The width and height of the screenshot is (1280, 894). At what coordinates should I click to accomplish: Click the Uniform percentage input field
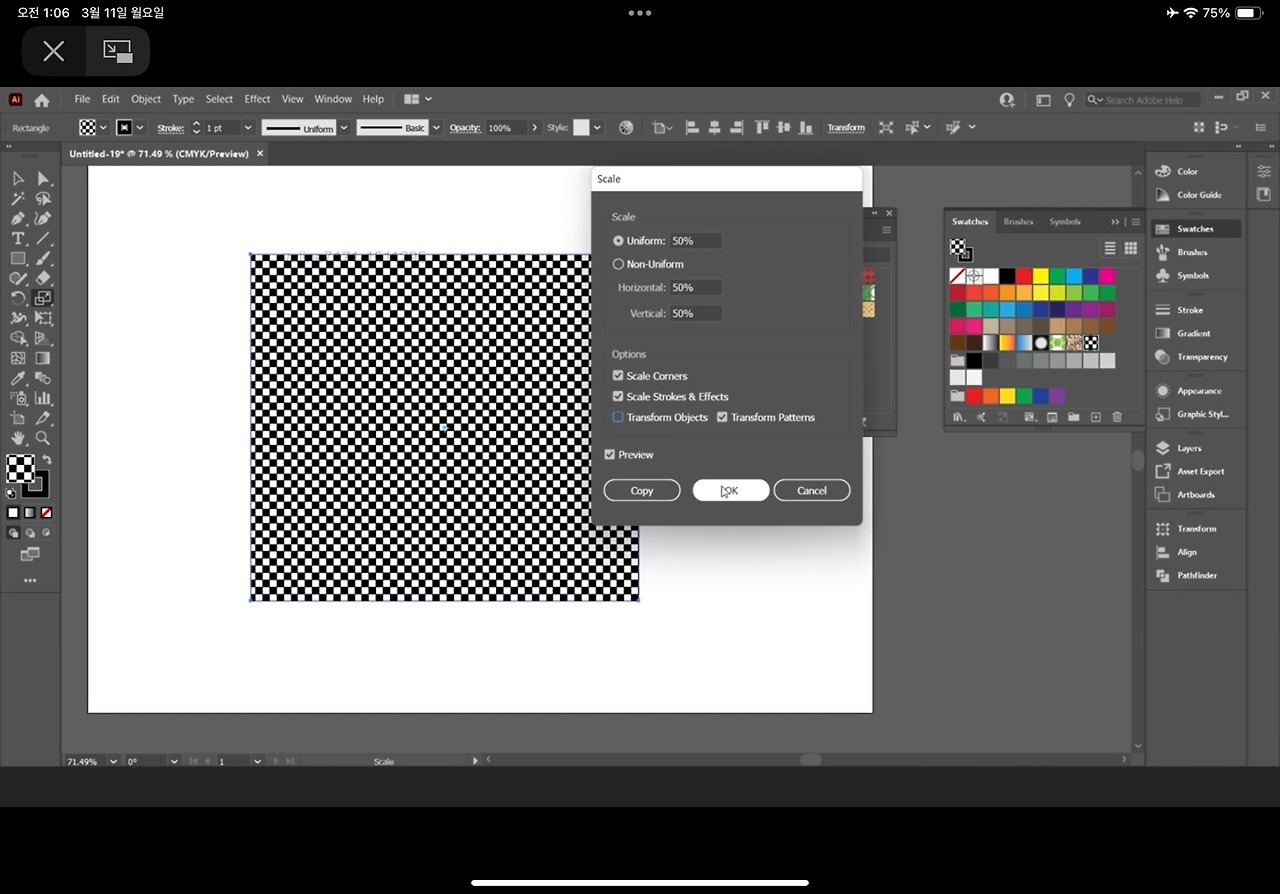click(x=696, y=241)
